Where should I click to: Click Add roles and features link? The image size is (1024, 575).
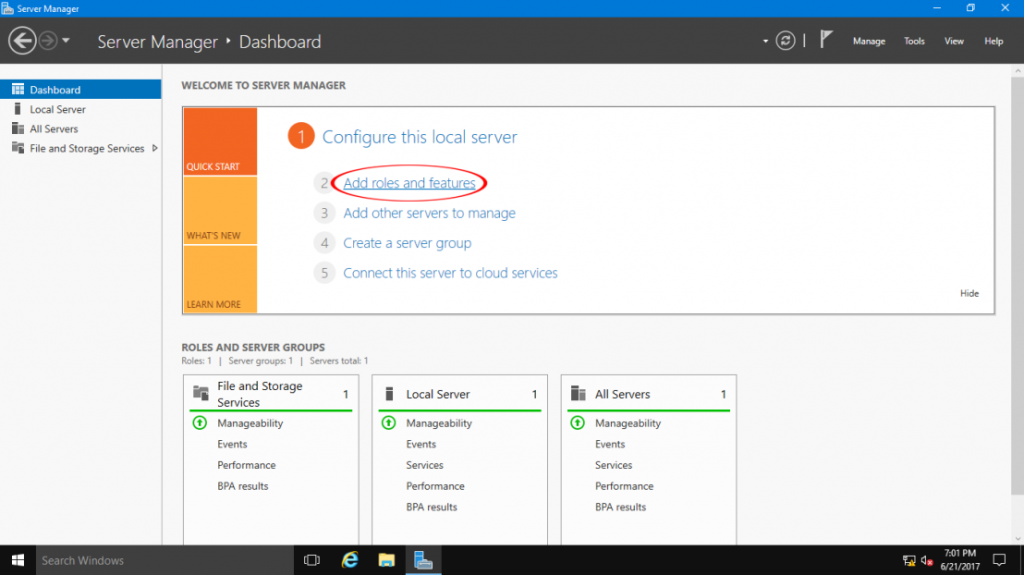point(409,183)
